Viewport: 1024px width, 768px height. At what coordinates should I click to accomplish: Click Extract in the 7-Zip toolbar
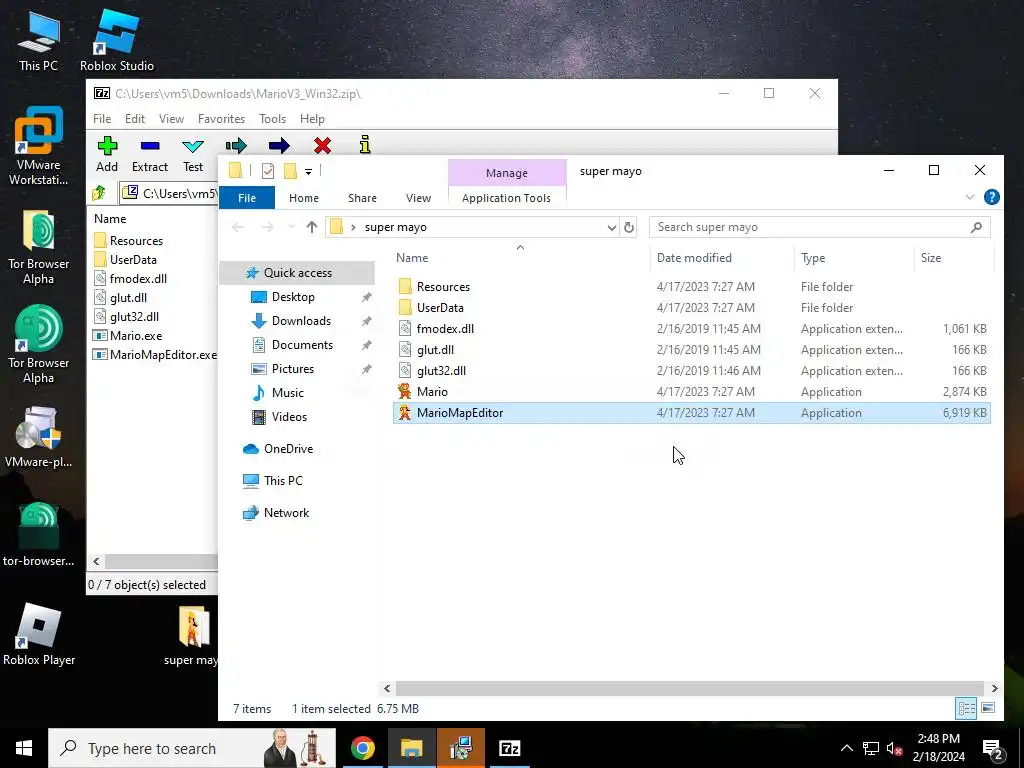pyautogui.click(x=150, y=155)
